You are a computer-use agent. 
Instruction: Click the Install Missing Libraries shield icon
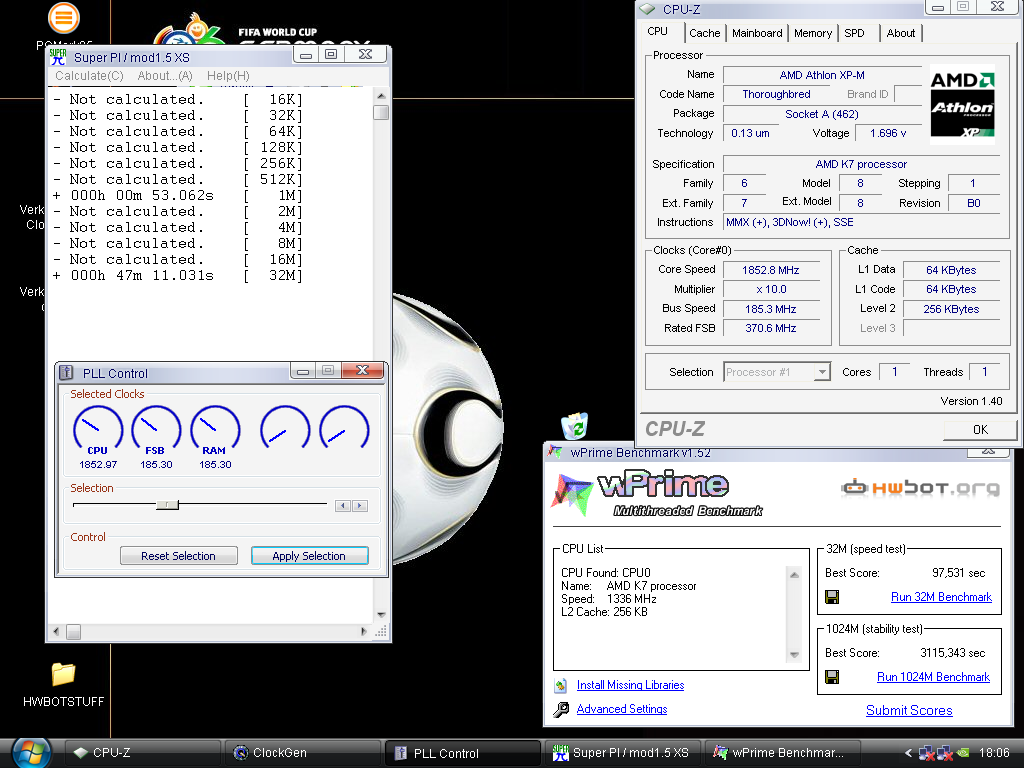560,685
